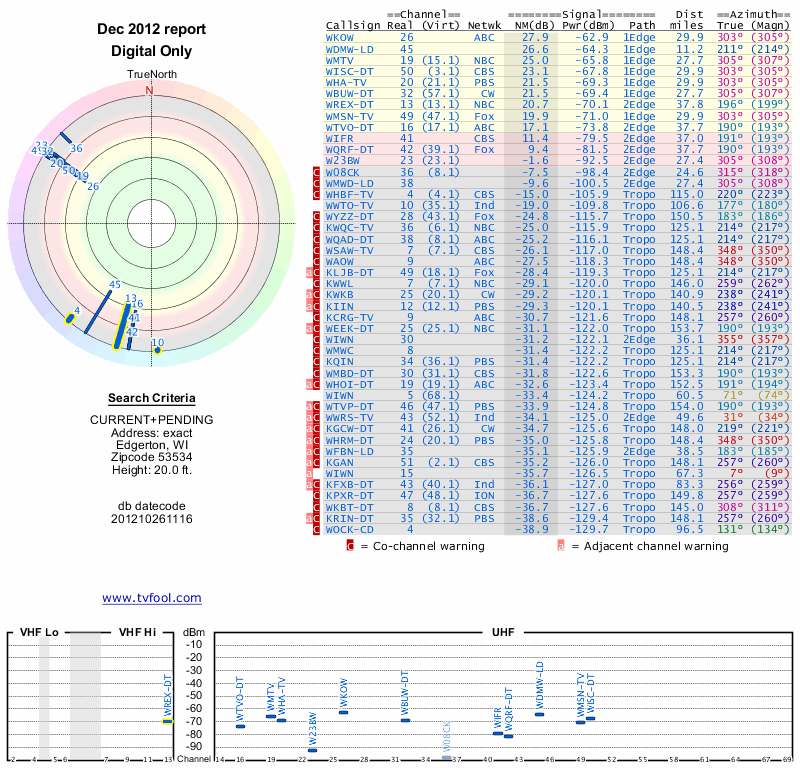This screenshot has width=800, height=768.
Task: Click the WISC-DT callsign entry
Action: coord(350,71)
